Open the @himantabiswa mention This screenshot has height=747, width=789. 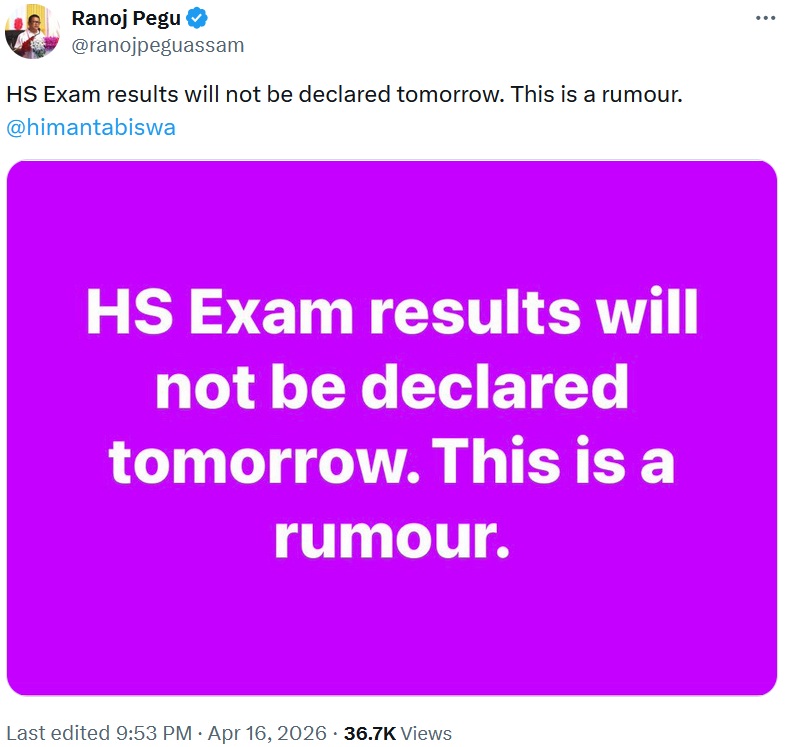click(x=91, y=128)
